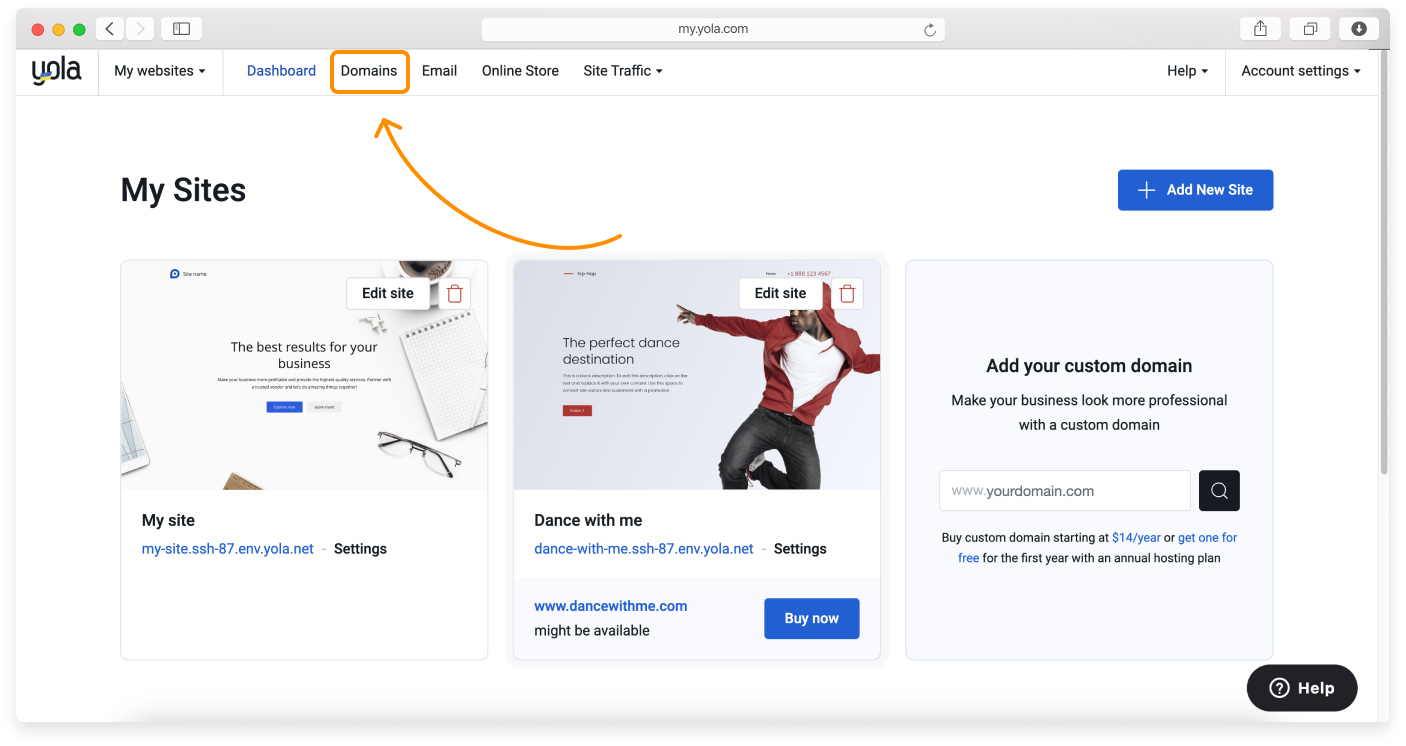The image size is (1406, 746).
Task: Toggle the Safari sidebar icon
Action: pyautogui.click(x=181, y=28)
